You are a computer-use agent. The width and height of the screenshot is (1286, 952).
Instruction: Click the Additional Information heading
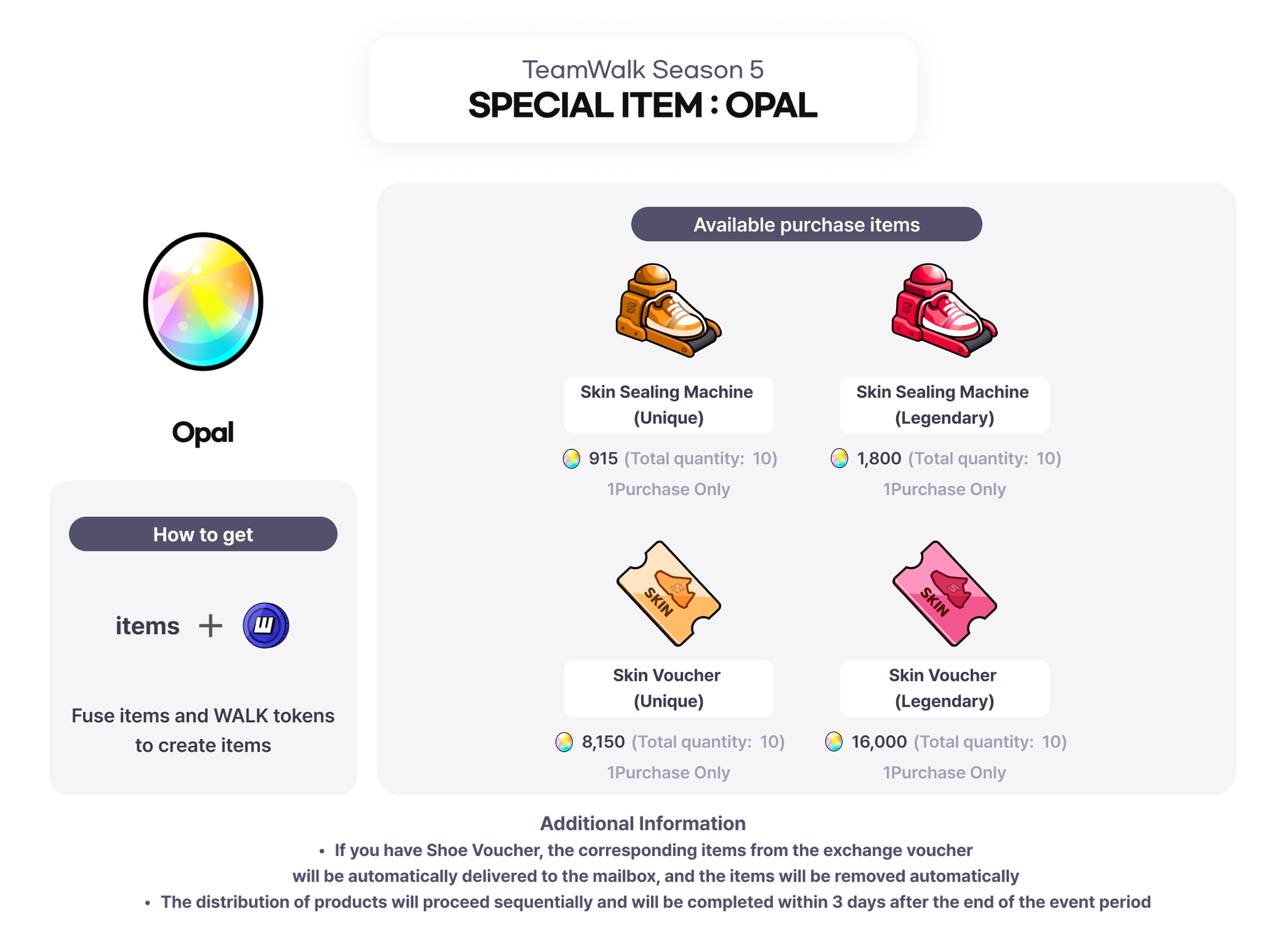pyautogui.click(x=642, y=823)
